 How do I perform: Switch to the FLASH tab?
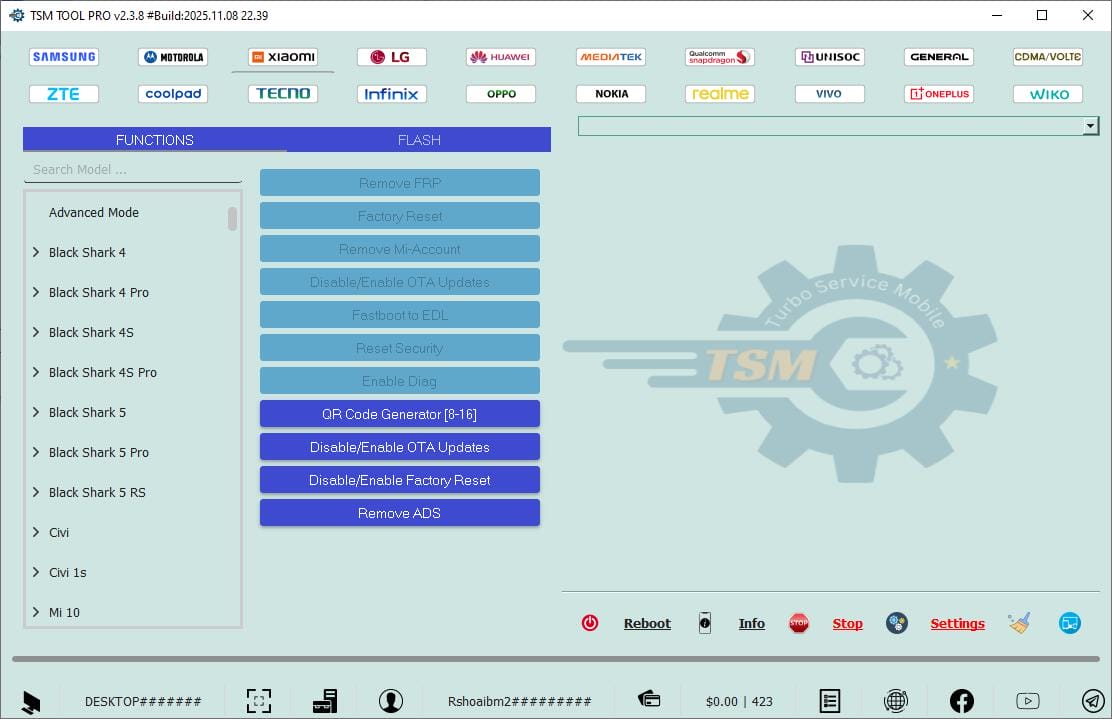[419, 140]
